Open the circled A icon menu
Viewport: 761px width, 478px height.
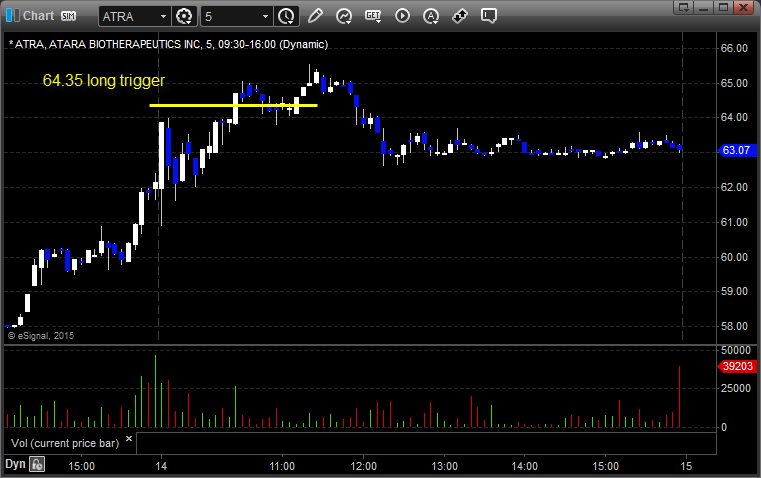(x=430, y=16)
